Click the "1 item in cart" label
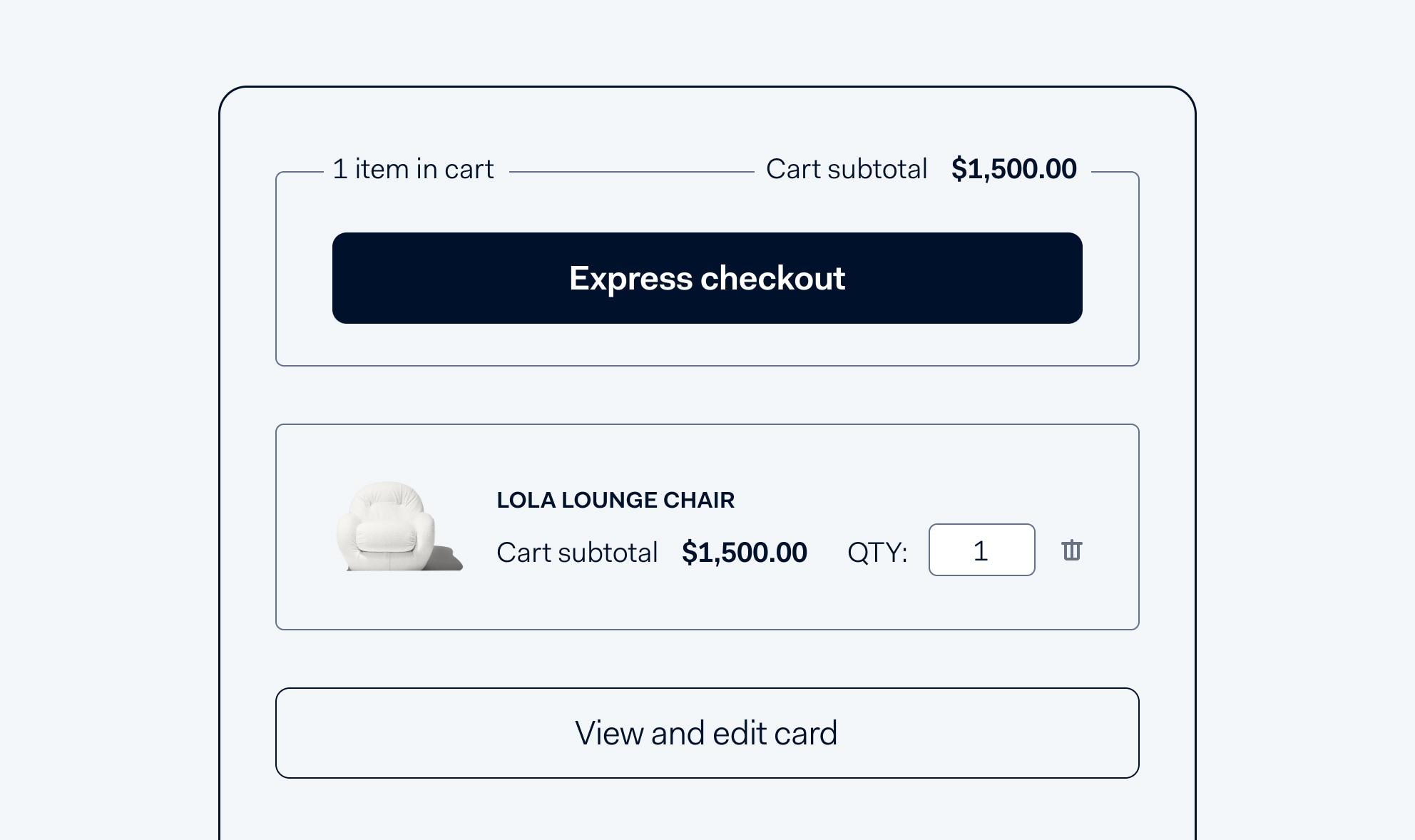Screen dimensions: 1415x840 (413, 170)
